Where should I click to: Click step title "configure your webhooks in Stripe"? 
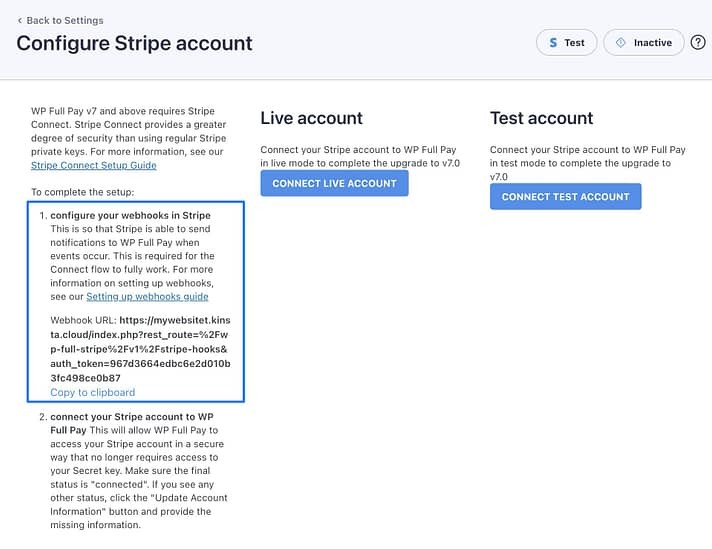pyautogui.click(x=130, y=215)
